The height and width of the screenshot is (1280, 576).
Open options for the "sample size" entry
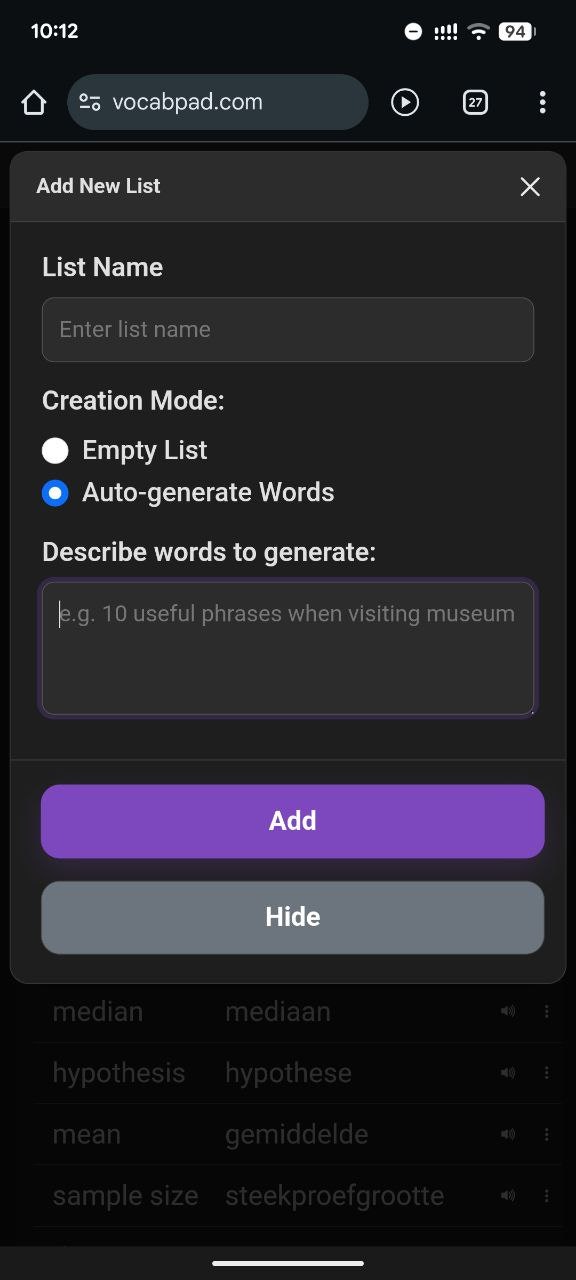point(547,1195)
